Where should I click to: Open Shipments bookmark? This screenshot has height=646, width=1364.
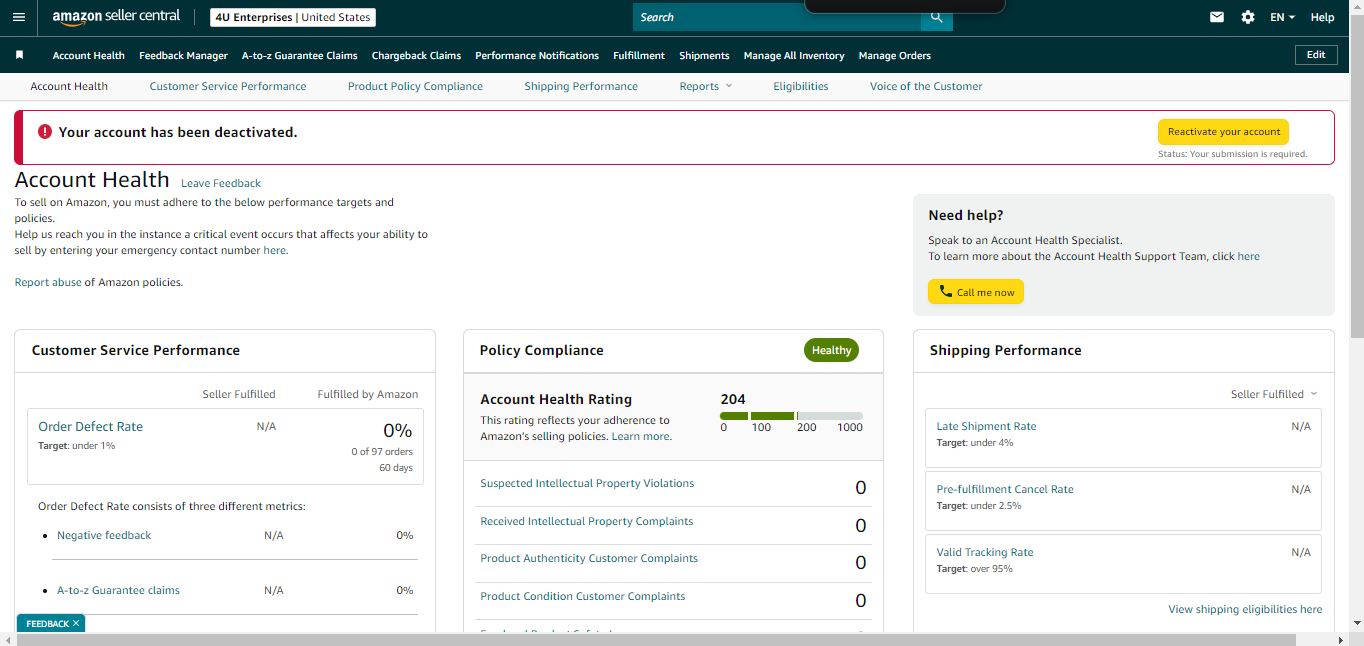(x=704, y=55)
